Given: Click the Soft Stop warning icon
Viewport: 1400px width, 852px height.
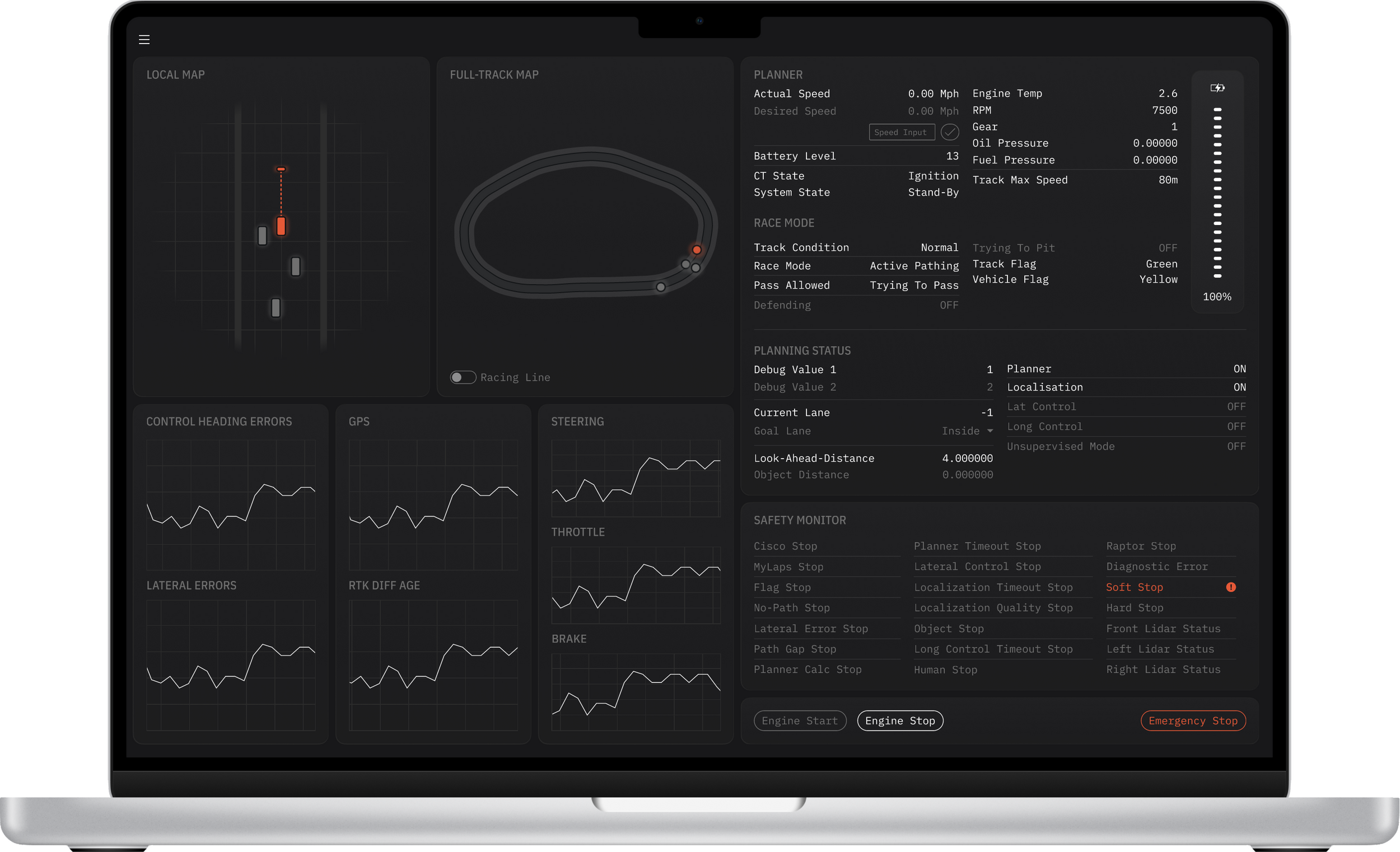Looking at the screenshot, I should tap(1231, 587).
